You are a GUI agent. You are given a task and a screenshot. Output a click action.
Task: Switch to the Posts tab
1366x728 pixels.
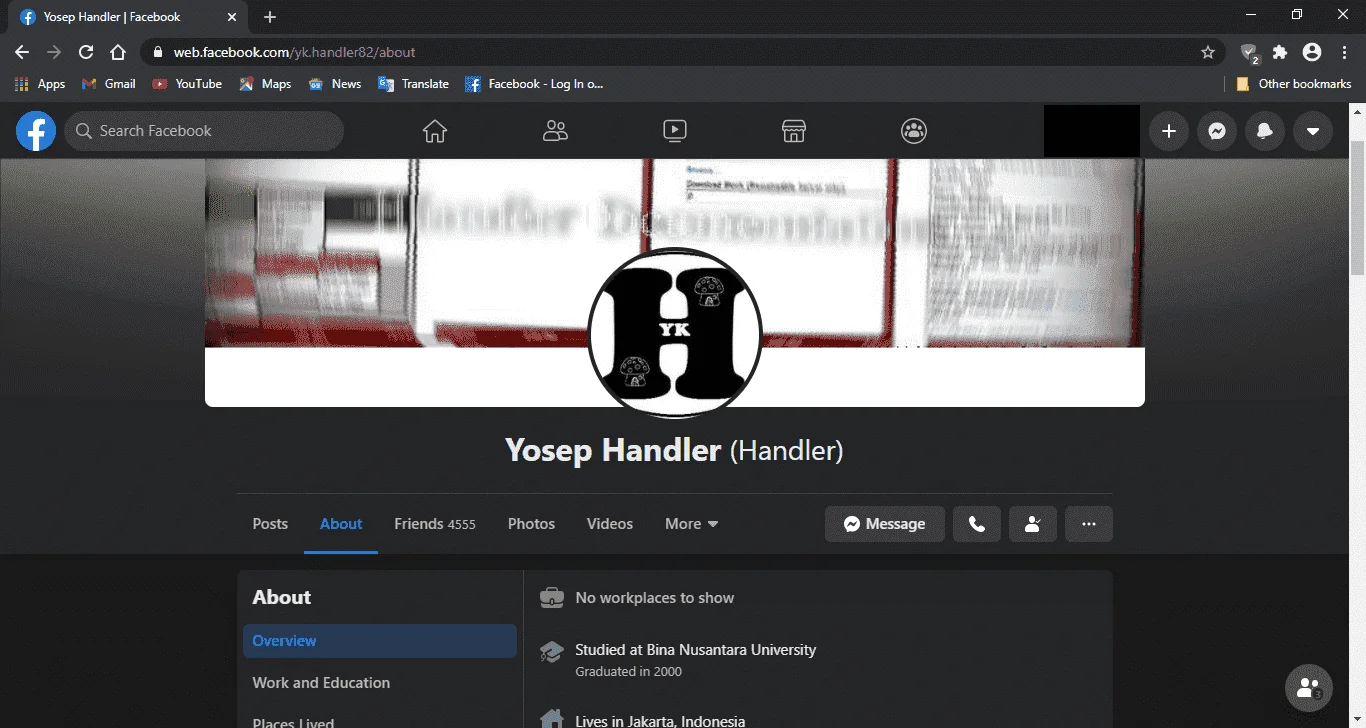tap(270, 524)
